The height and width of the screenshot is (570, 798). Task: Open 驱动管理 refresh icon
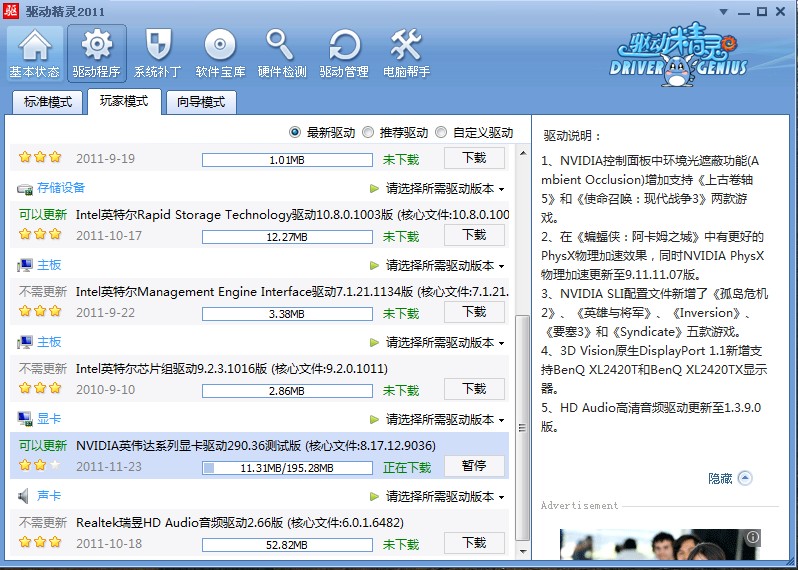[x=344, y=53]
